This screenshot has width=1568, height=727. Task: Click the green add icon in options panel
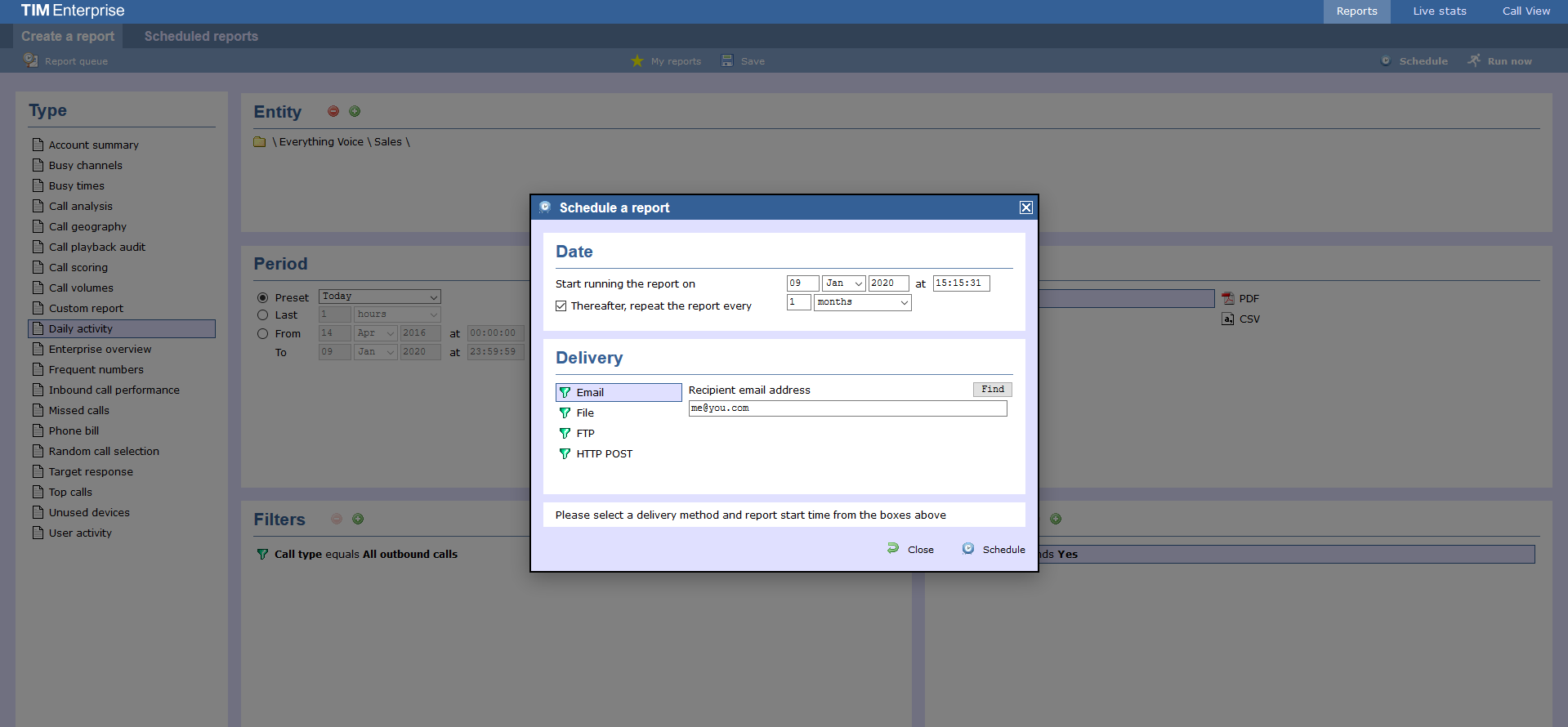tap(1056, 519)
